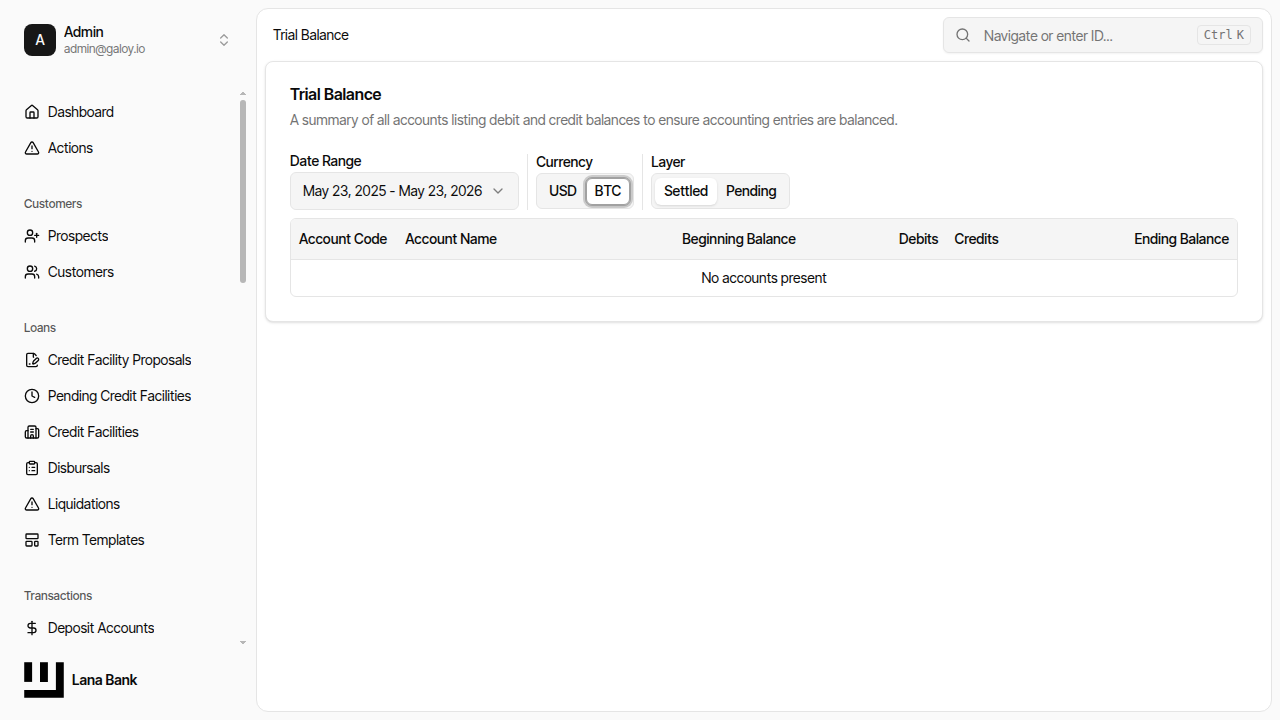Viewport: 1280px width, 720px height.
Task: Switch layer to Pending
Action: pos(751,191)
